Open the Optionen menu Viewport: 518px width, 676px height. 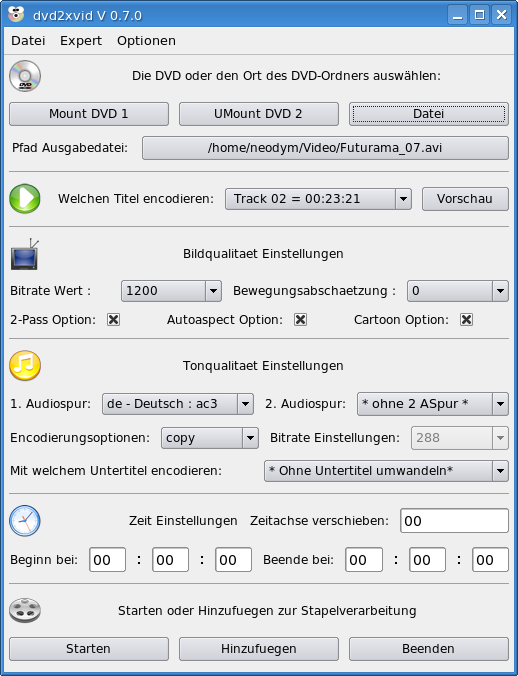click(146, 41)
